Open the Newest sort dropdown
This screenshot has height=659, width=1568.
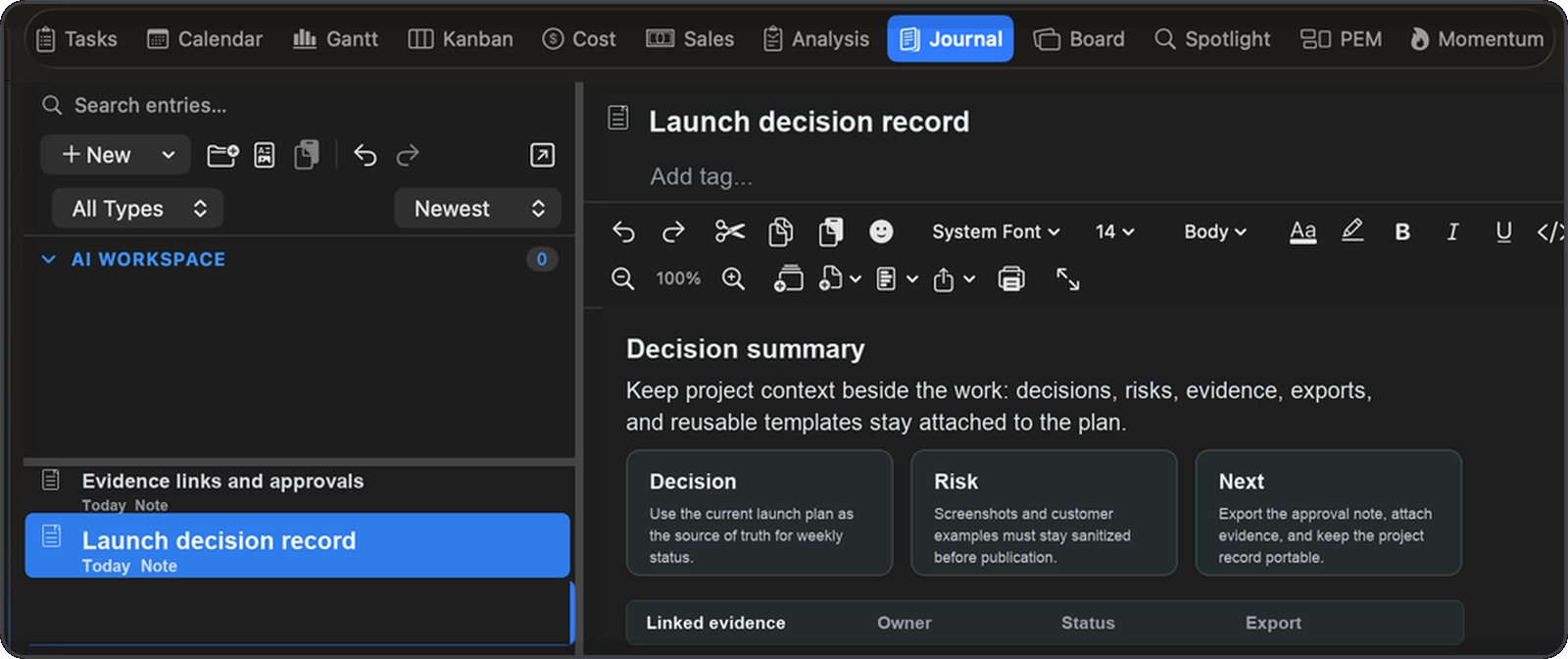477,209
